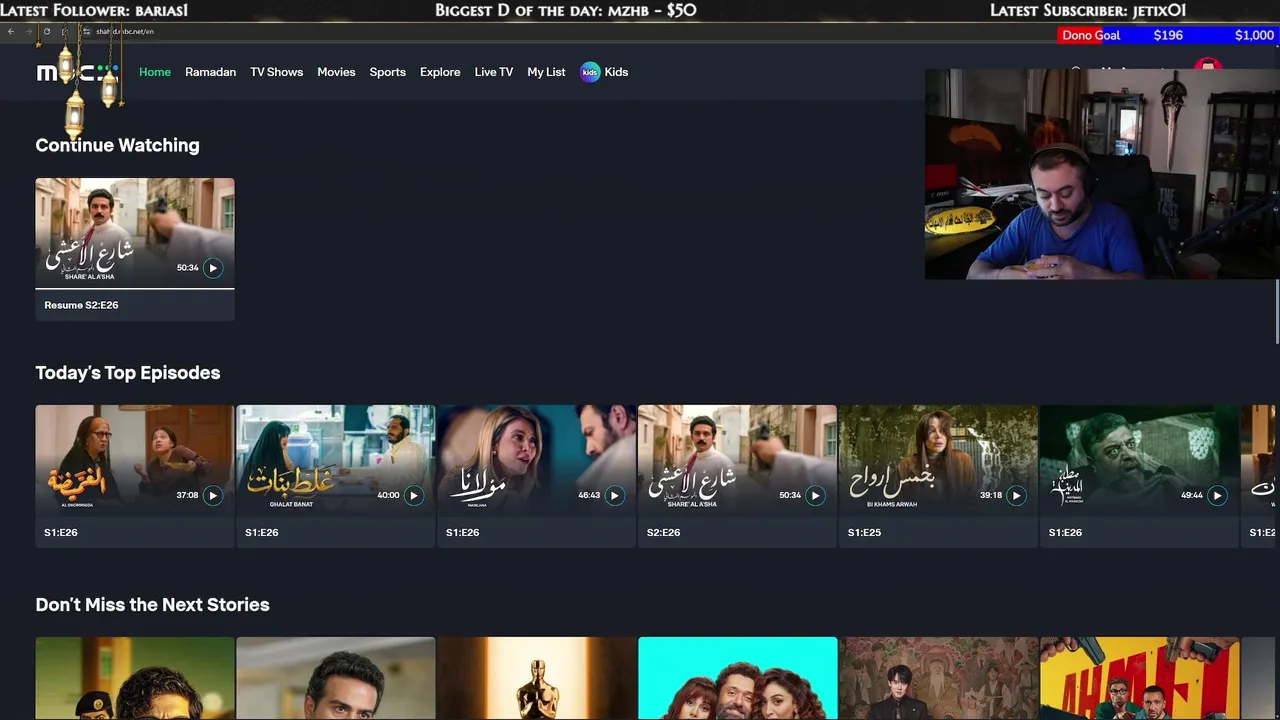The height and width of the screenshot is (720, 1280).
Task: Play the 49:44 episode
Action: click(1218, 495)
